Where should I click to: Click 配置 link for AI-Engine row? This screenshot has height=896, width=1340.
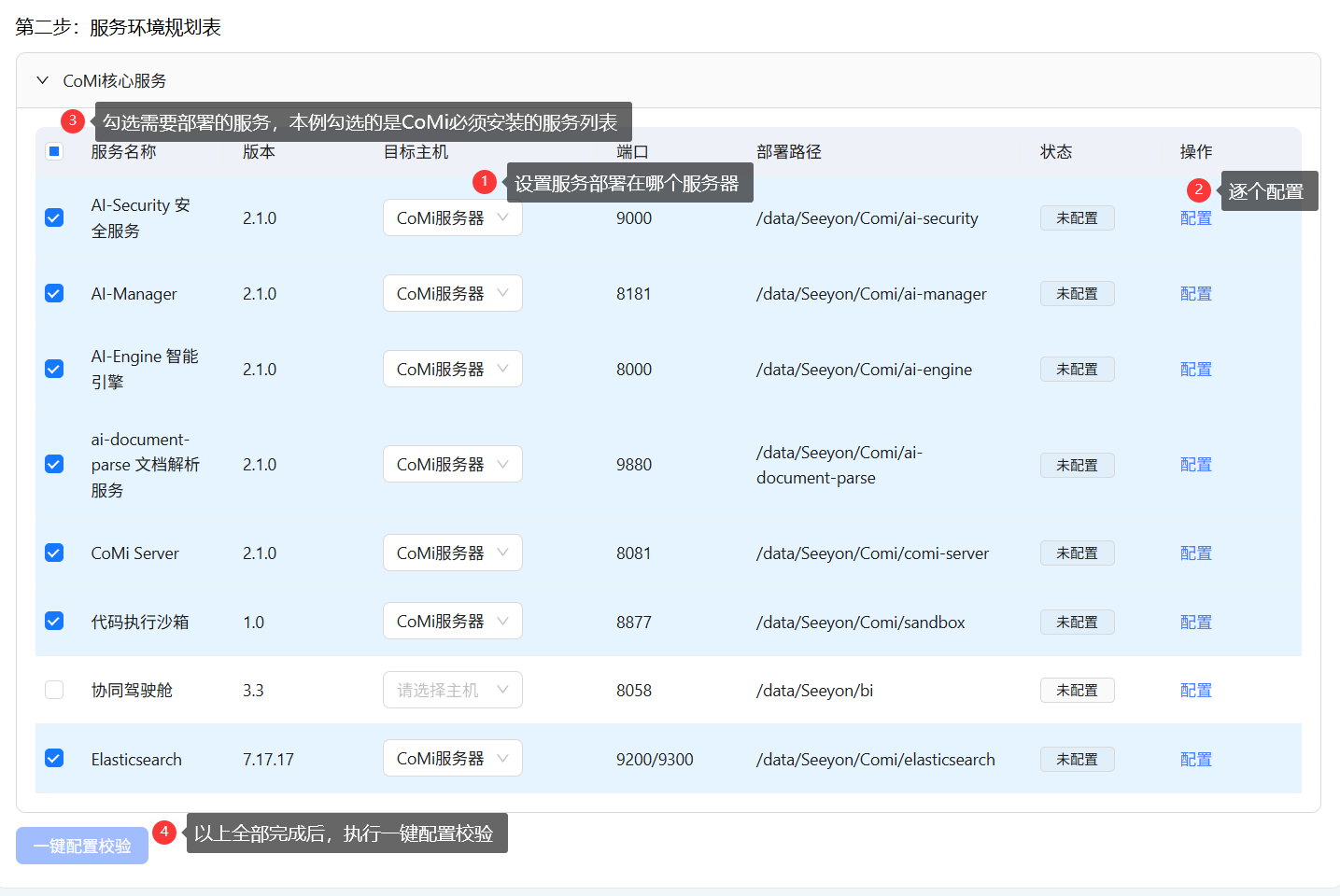(1196, 369)
